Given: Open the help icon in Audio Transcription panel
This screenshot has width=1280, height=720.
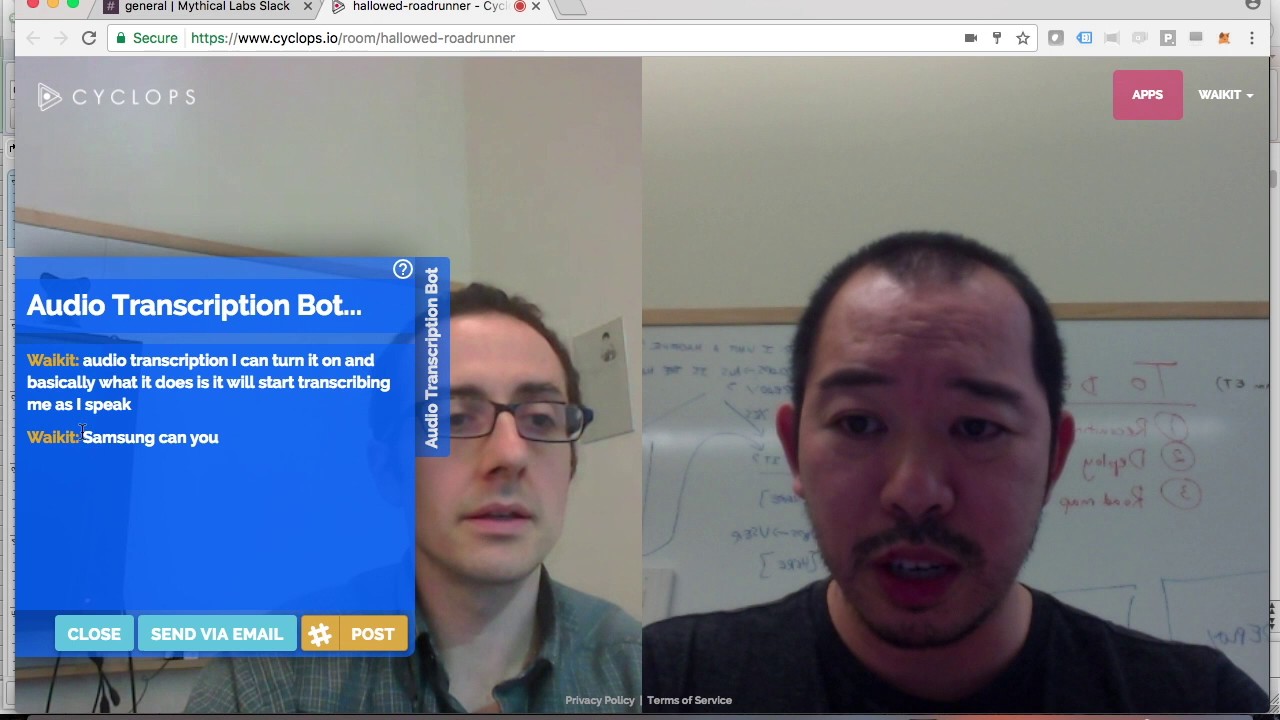Looking at the screenshot, I should 403,269.
